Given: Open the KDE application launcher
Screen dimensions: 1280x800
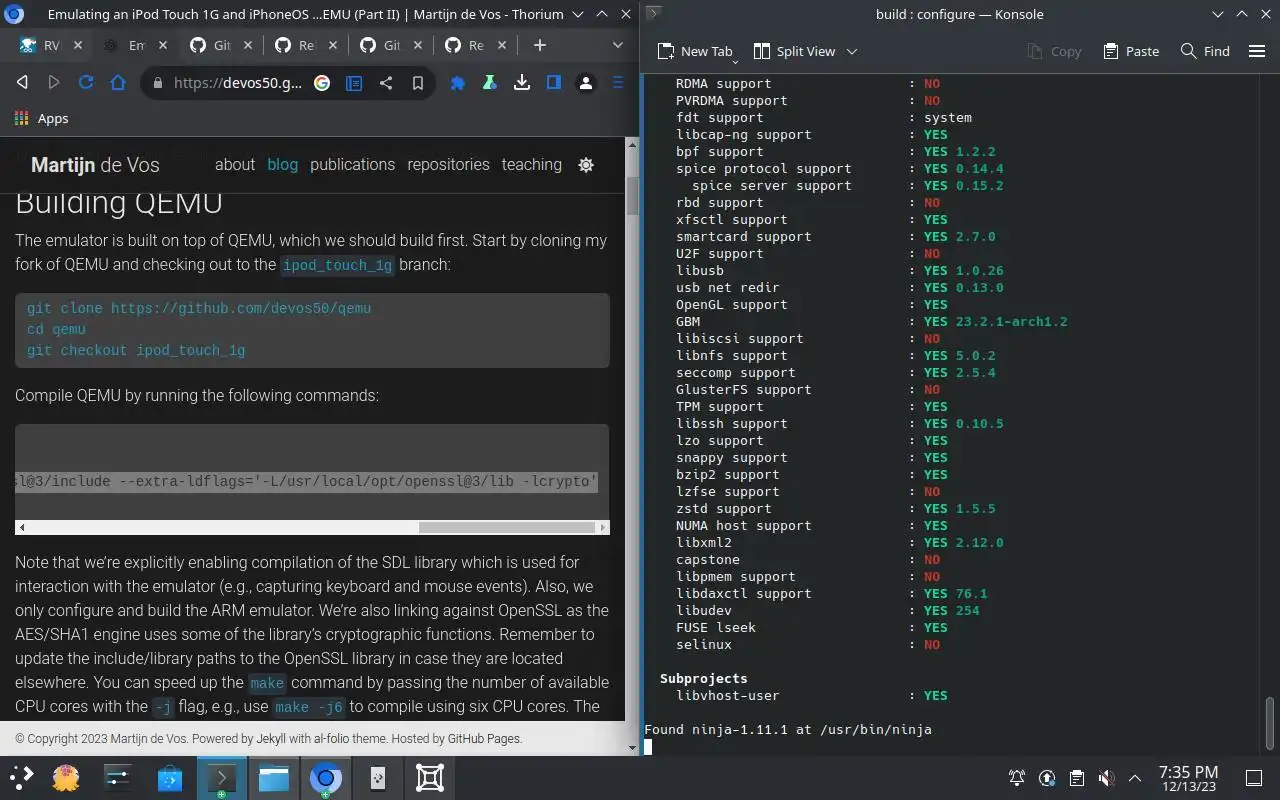Looking at the screenshot, I should point(22,778).
